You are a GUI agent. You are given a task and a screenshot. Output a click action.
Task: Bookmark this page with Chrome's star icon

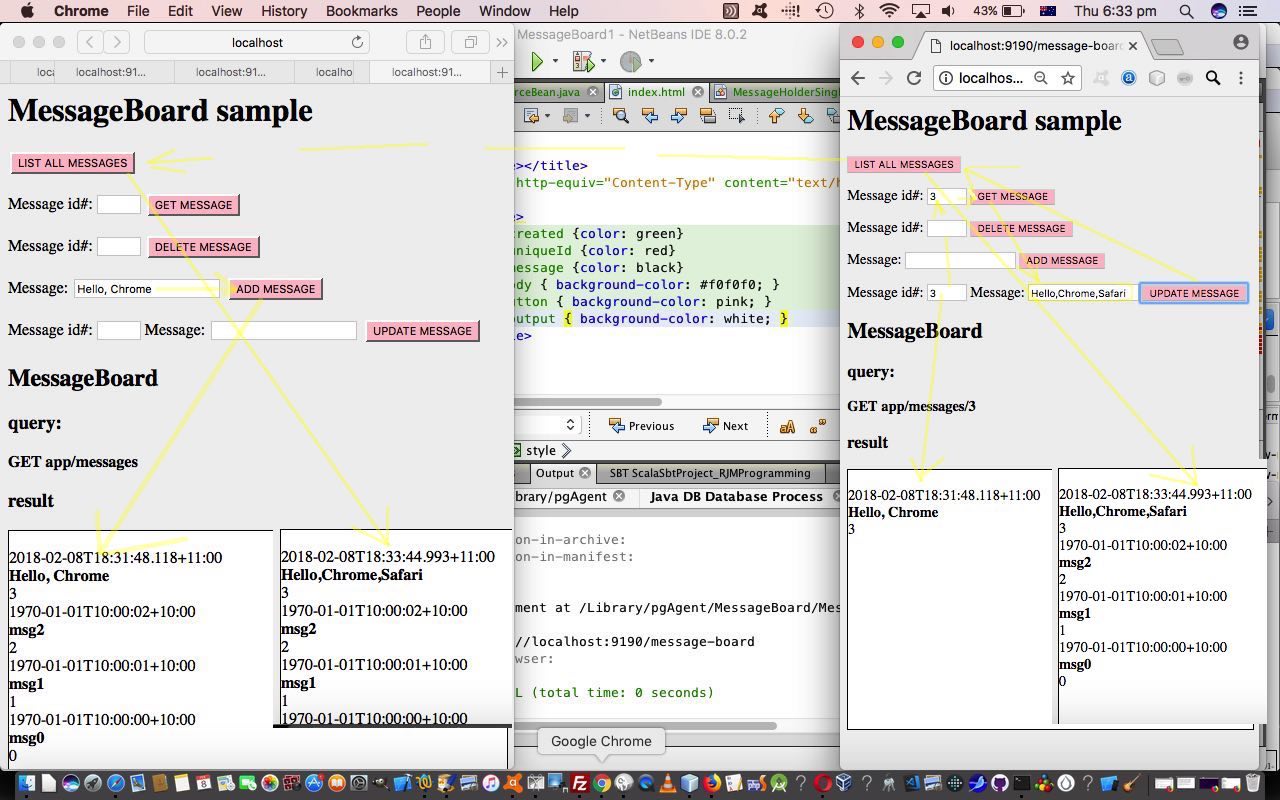(1067, 78)
